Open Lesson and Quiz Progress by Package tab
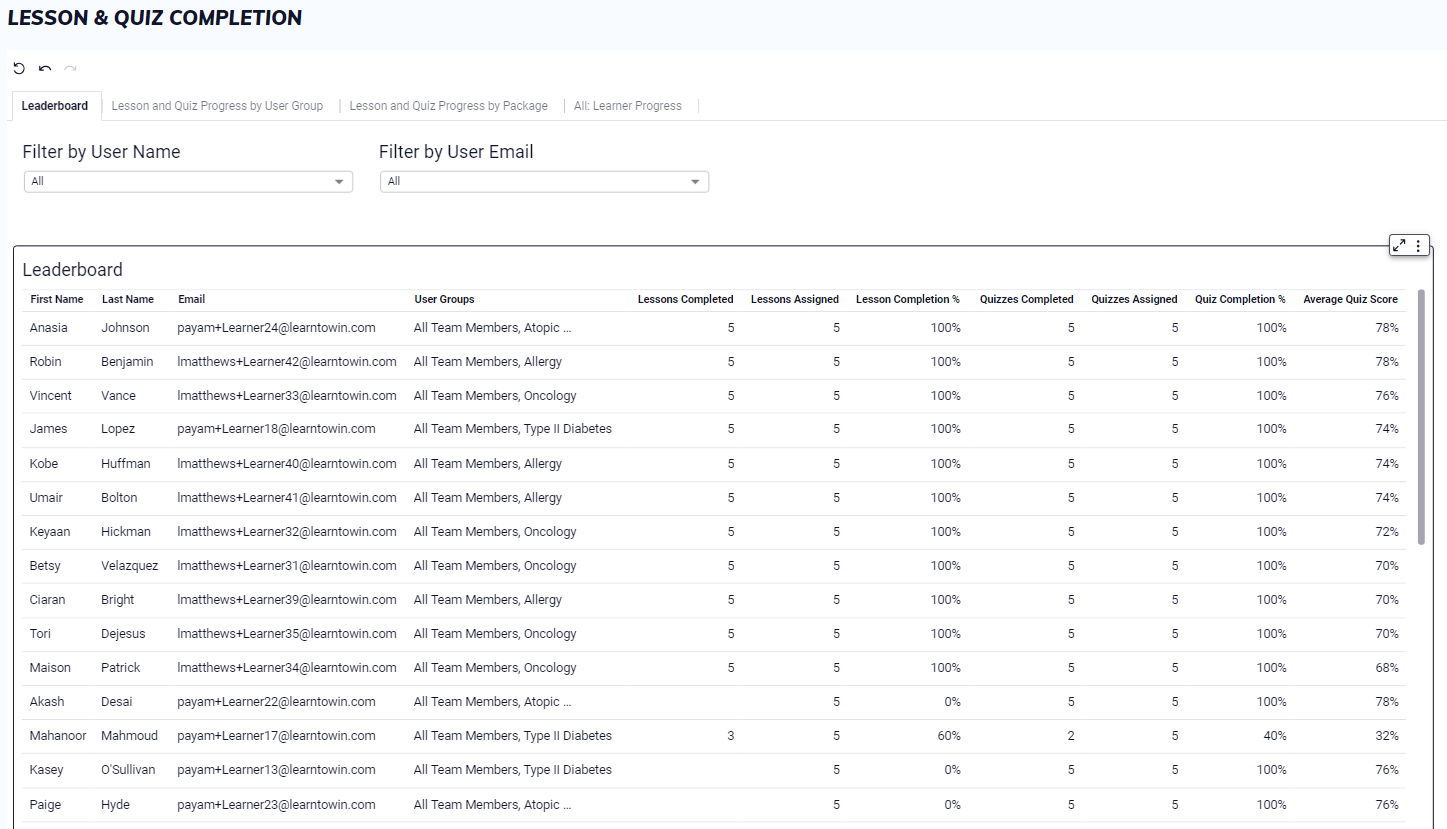The image size is (1447, 829). (x=448, y=106)
